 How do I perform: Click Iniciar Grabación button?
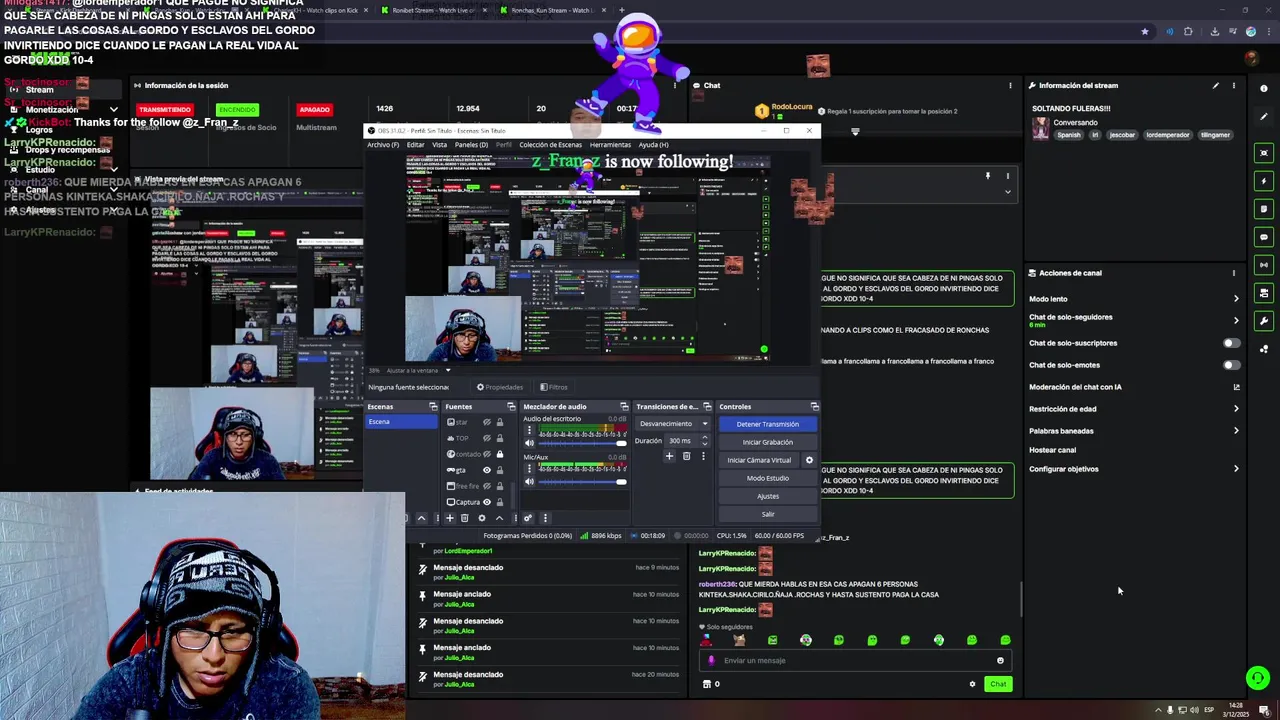coord(767,442)
